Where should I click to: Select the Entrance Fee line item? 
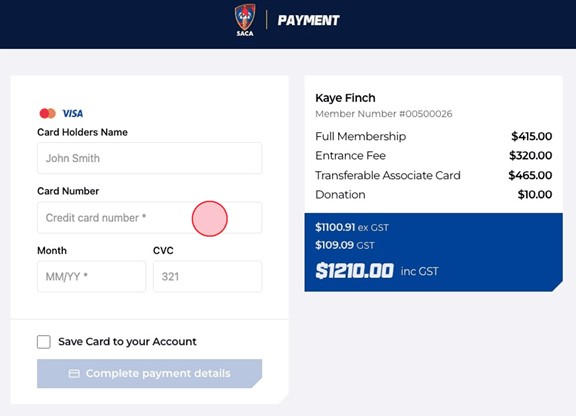(x=433, y=155)
